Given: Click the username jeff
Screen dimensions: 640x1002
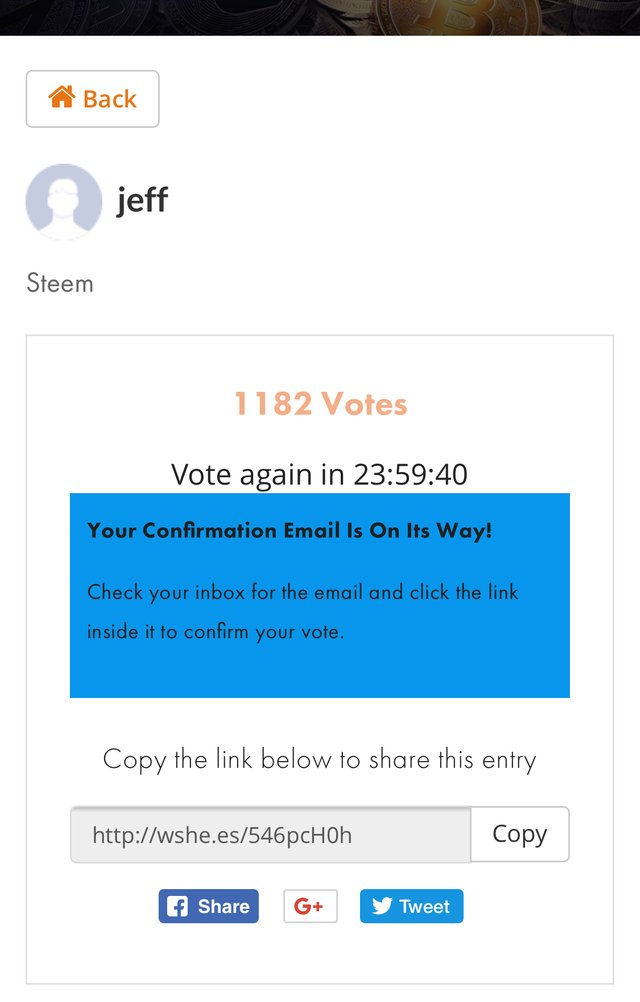Looking at the screenshot, I should click(x=142, y=200).
